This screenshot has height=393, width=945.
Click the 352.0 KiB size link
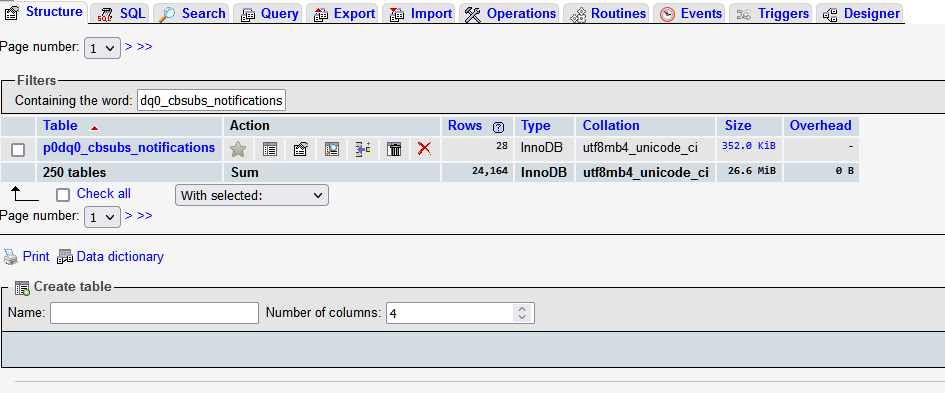pyautogui.click(x=749, y=145)
